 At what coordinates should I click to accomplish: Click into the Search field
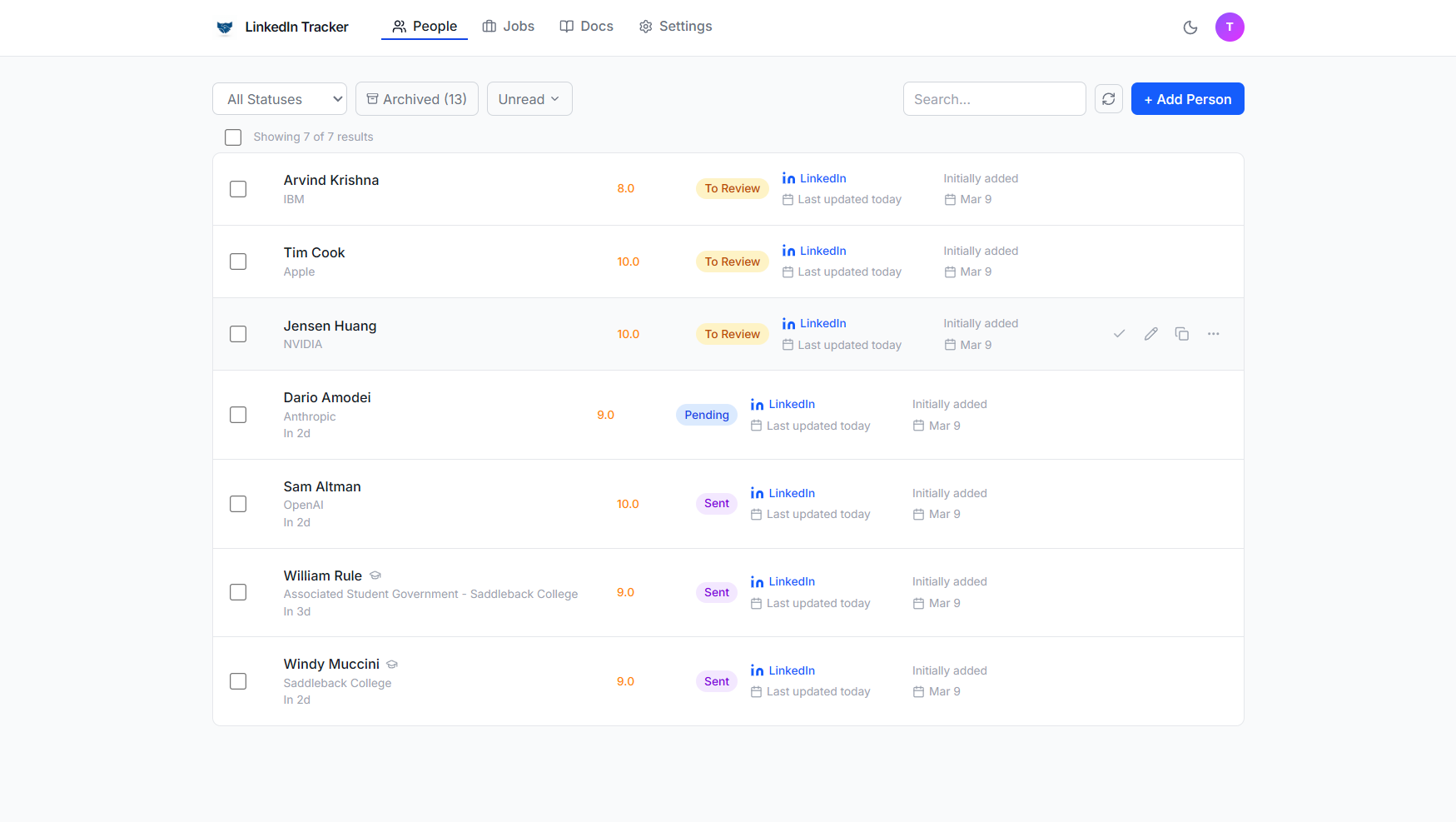[994, 98]
